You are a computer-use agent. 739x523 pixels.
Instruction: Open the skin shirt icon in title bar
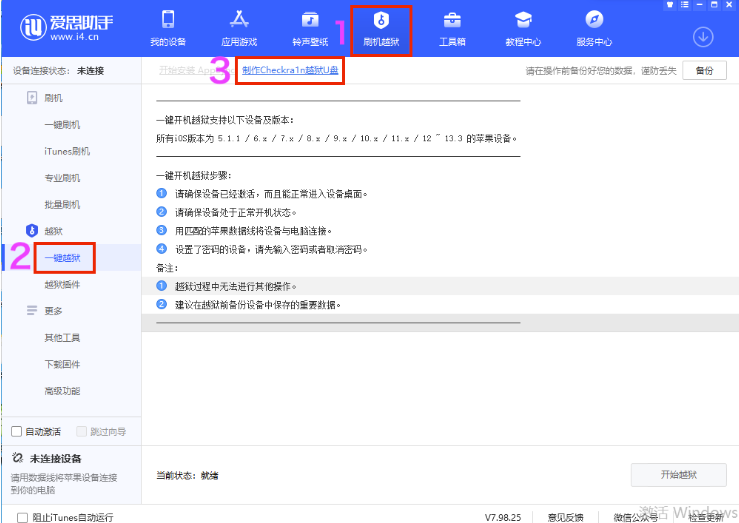(x=669, y=5)
